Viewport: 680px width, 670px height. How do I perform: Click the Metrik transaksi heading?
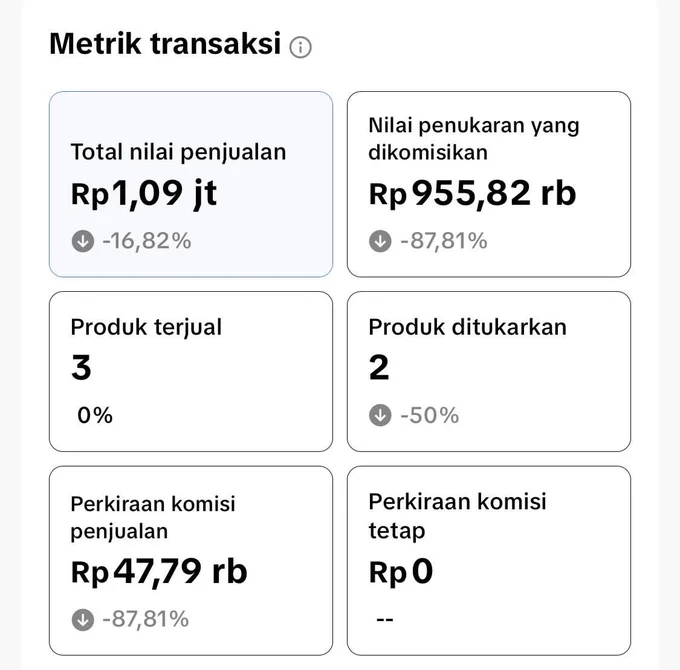click(x=165, y=44)
